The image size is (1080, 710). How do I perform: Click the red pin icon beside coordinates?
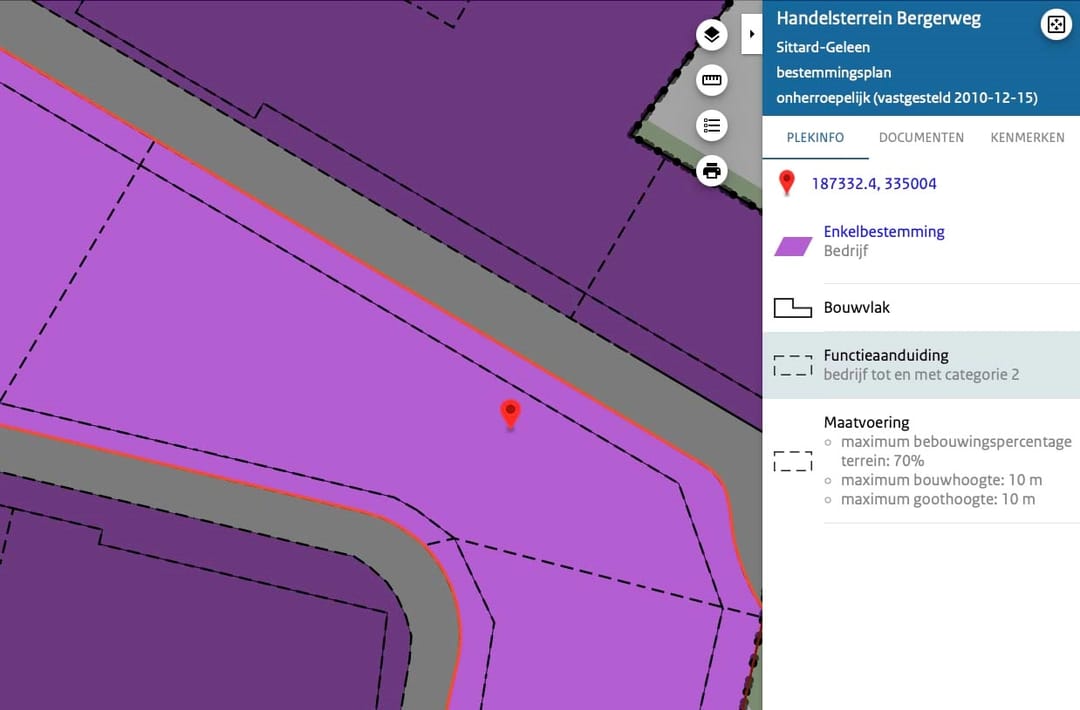[787, 183]
